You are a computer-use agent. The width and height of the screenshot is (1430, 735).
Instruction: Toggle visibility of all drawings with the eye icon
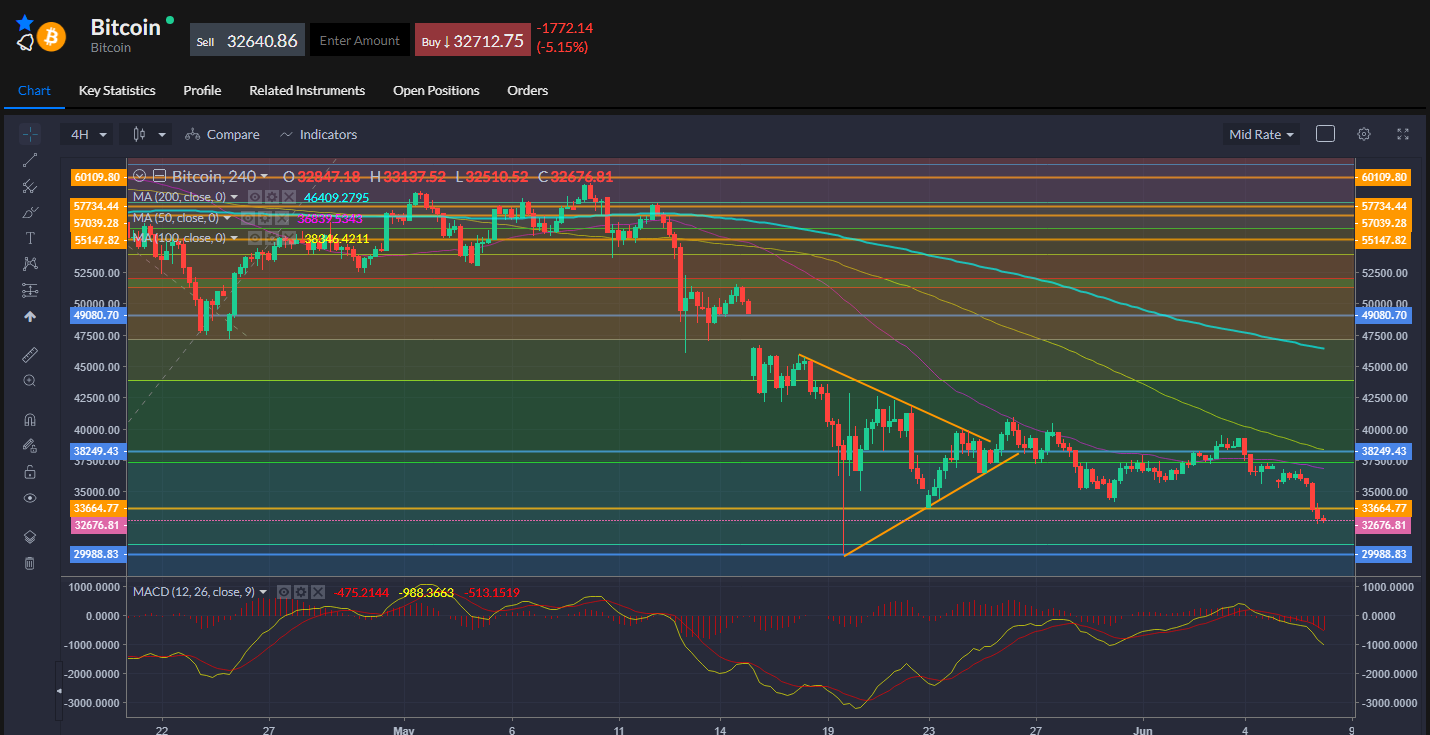[30, 498]
